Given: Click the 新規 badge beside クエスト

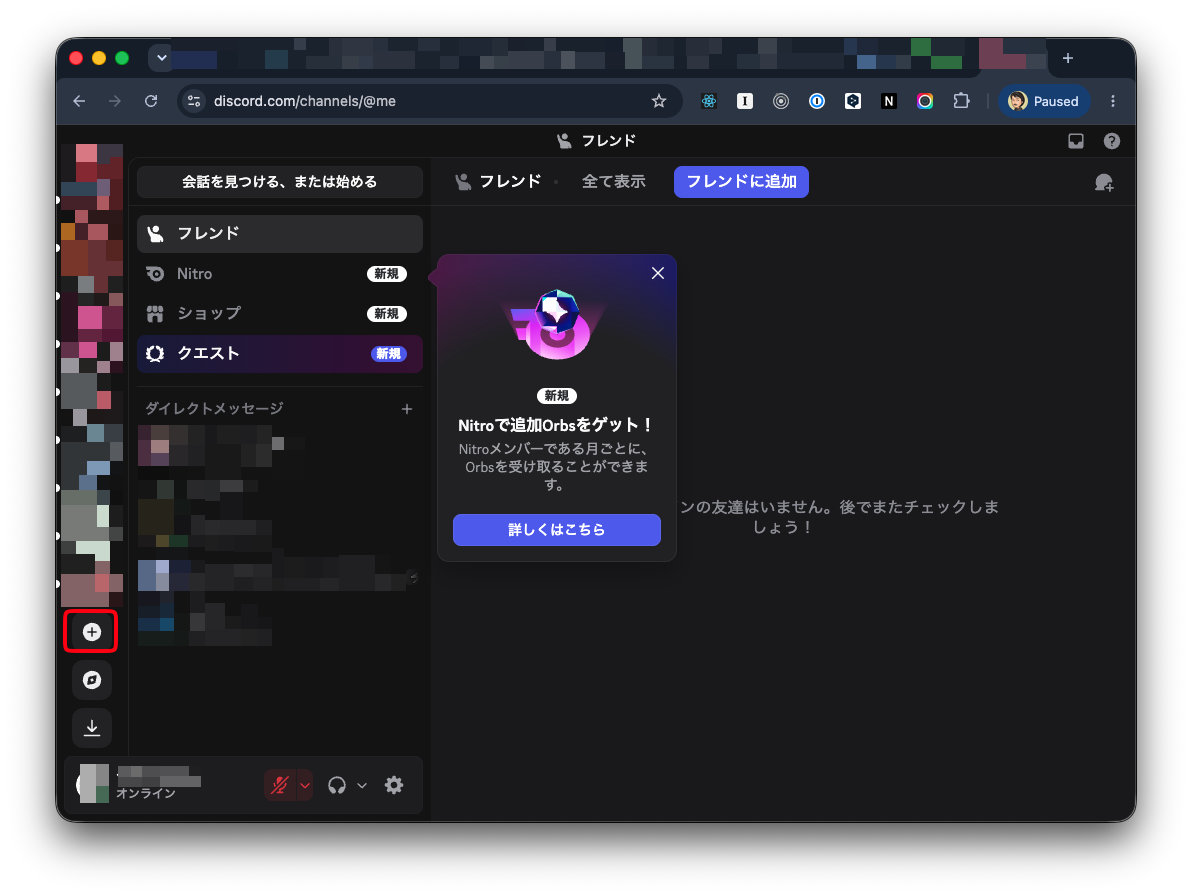Looking at the screenshot, I should click(x=388, y=353).
